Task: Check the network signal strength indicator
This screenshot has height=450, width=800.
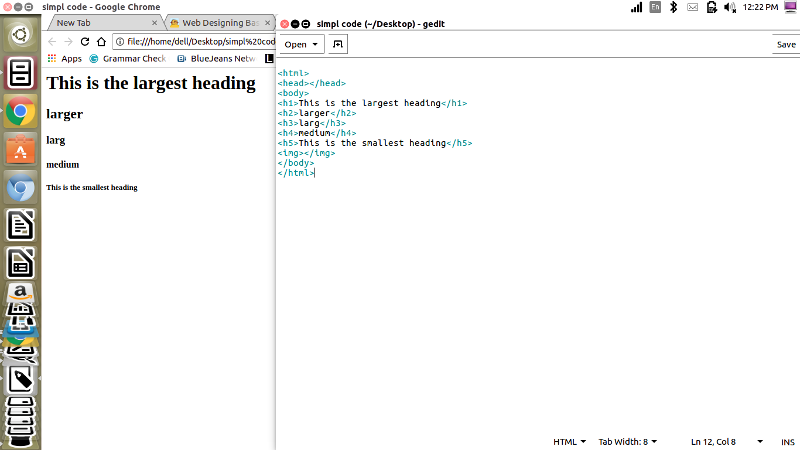Action: pyautogui.click(x=636, y=7)
